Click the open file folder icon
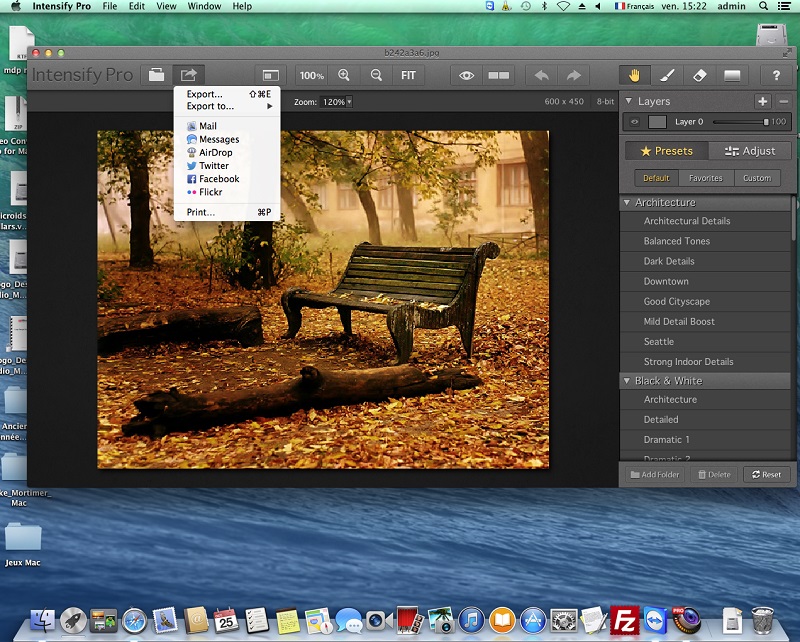 pyautogui.click(x=157, y=75)
